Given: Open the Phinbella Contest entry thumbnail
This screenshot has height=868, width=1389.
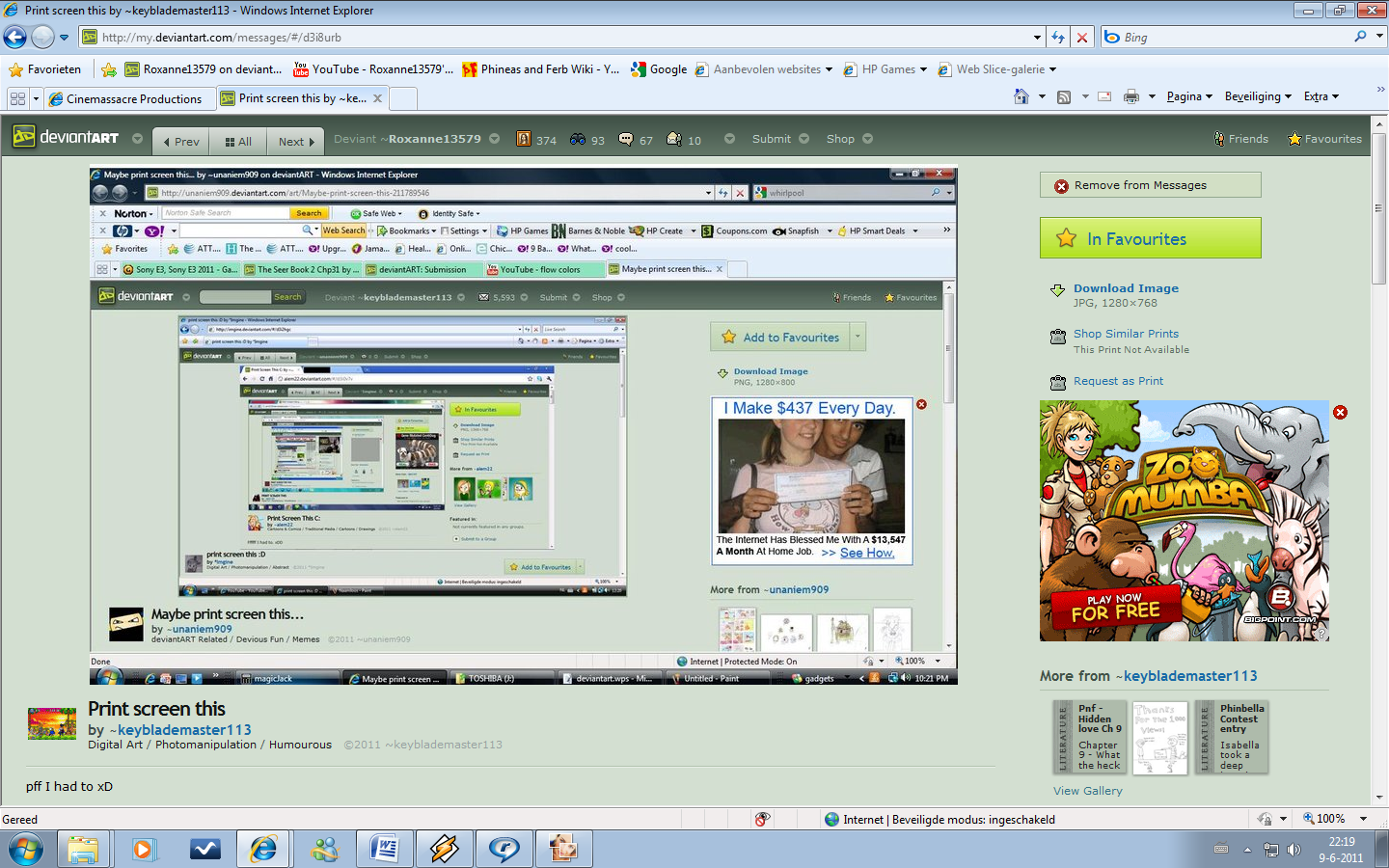Looking at the screenshot, I should [x=1232, y=737].
